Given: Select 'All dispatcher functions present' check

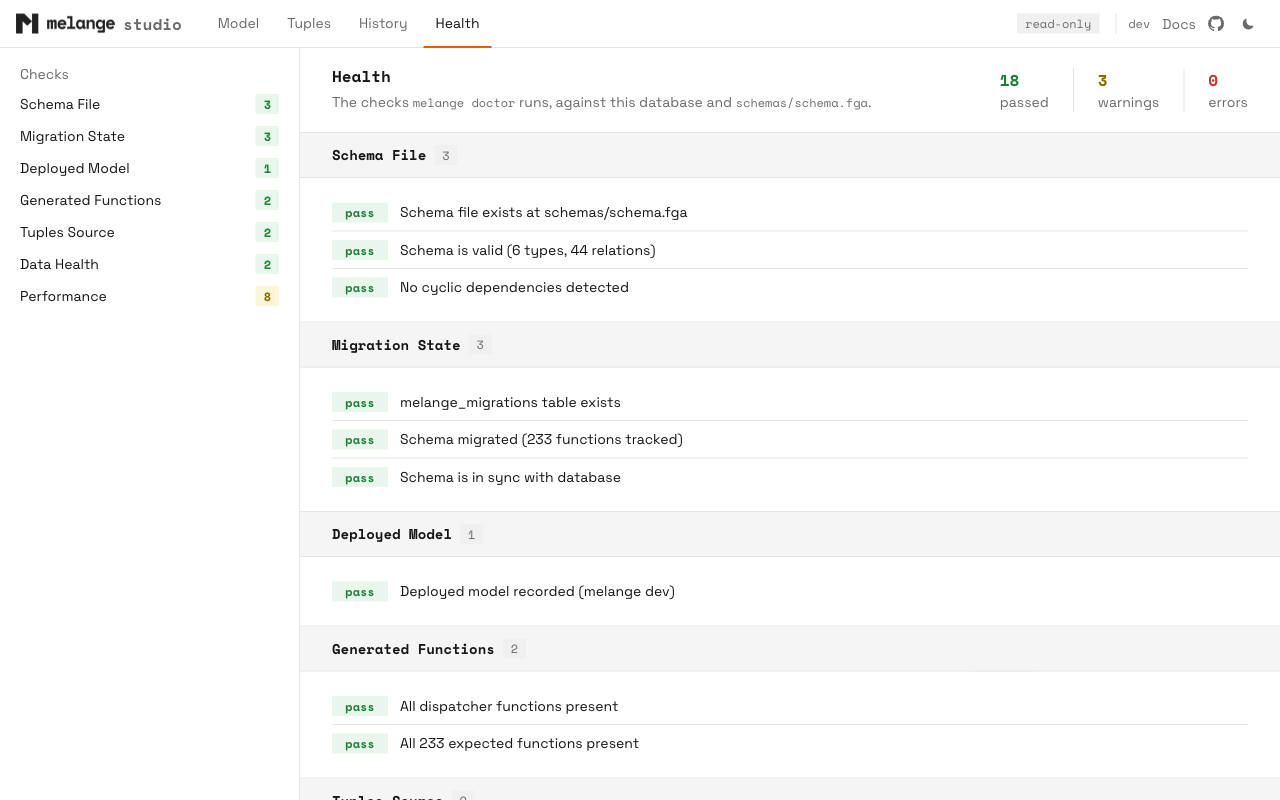Looking at the screenshot, I should (x=790, y=706).
